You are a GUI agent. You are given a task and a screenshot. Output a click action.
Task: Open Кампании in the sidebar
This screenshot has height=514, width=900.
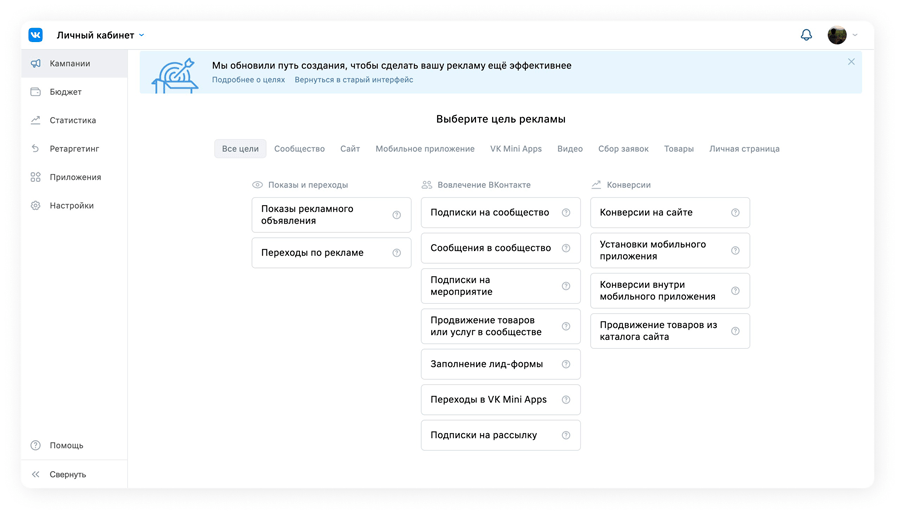tap(70, 63)
